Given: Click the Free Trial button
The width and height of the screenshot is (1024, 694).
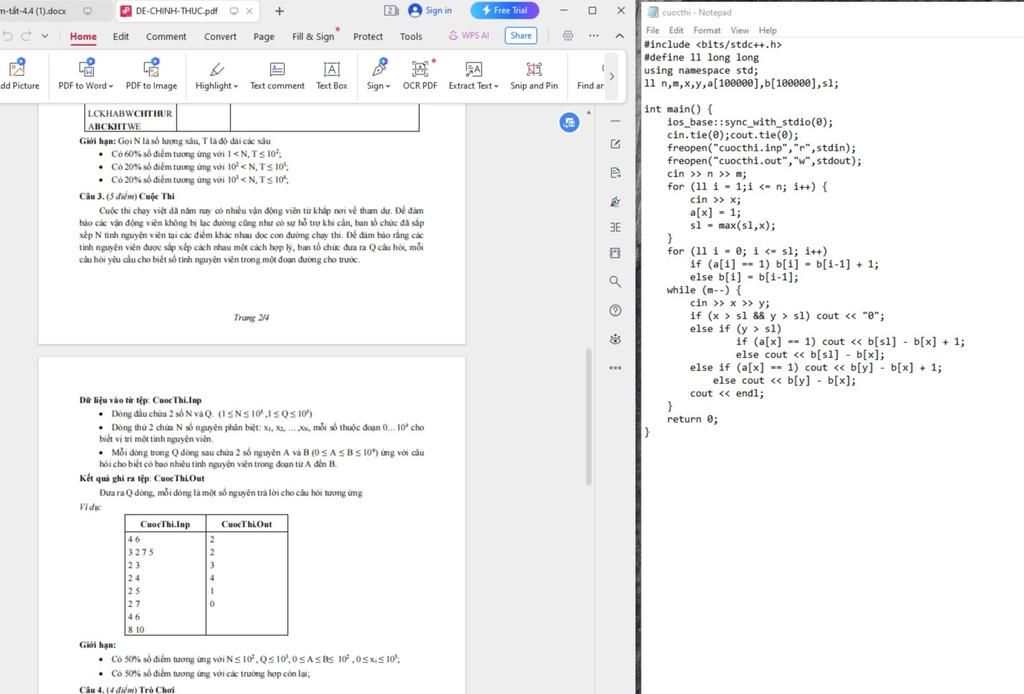Looking at the screenshot, I should pos(504,10).
